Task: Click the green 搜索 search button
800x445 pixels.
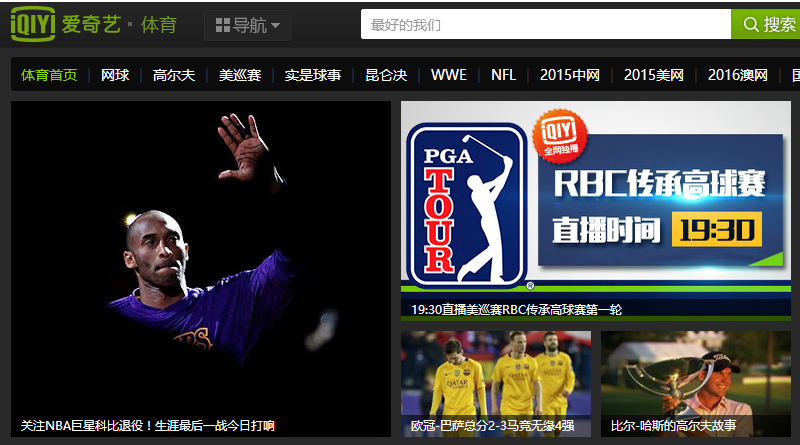Action: (765, 24)
